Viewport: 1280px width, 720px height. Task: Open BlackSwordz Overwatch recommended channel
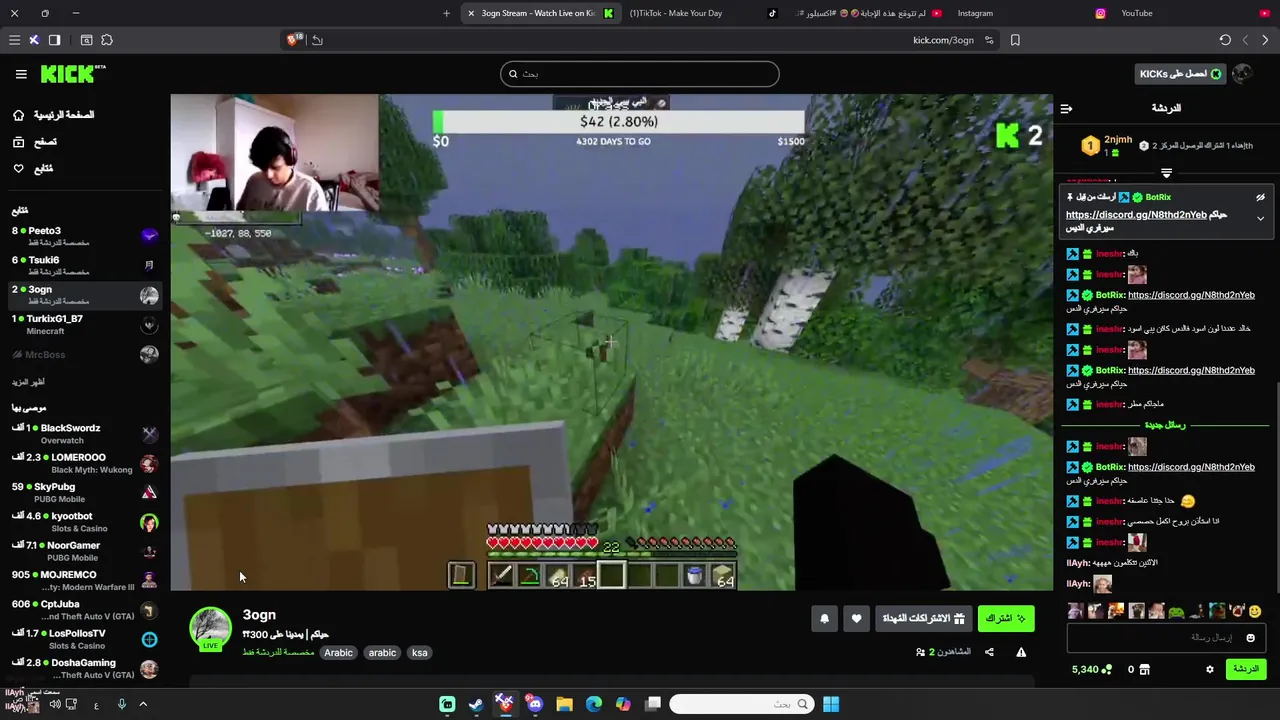pos(84,434)
